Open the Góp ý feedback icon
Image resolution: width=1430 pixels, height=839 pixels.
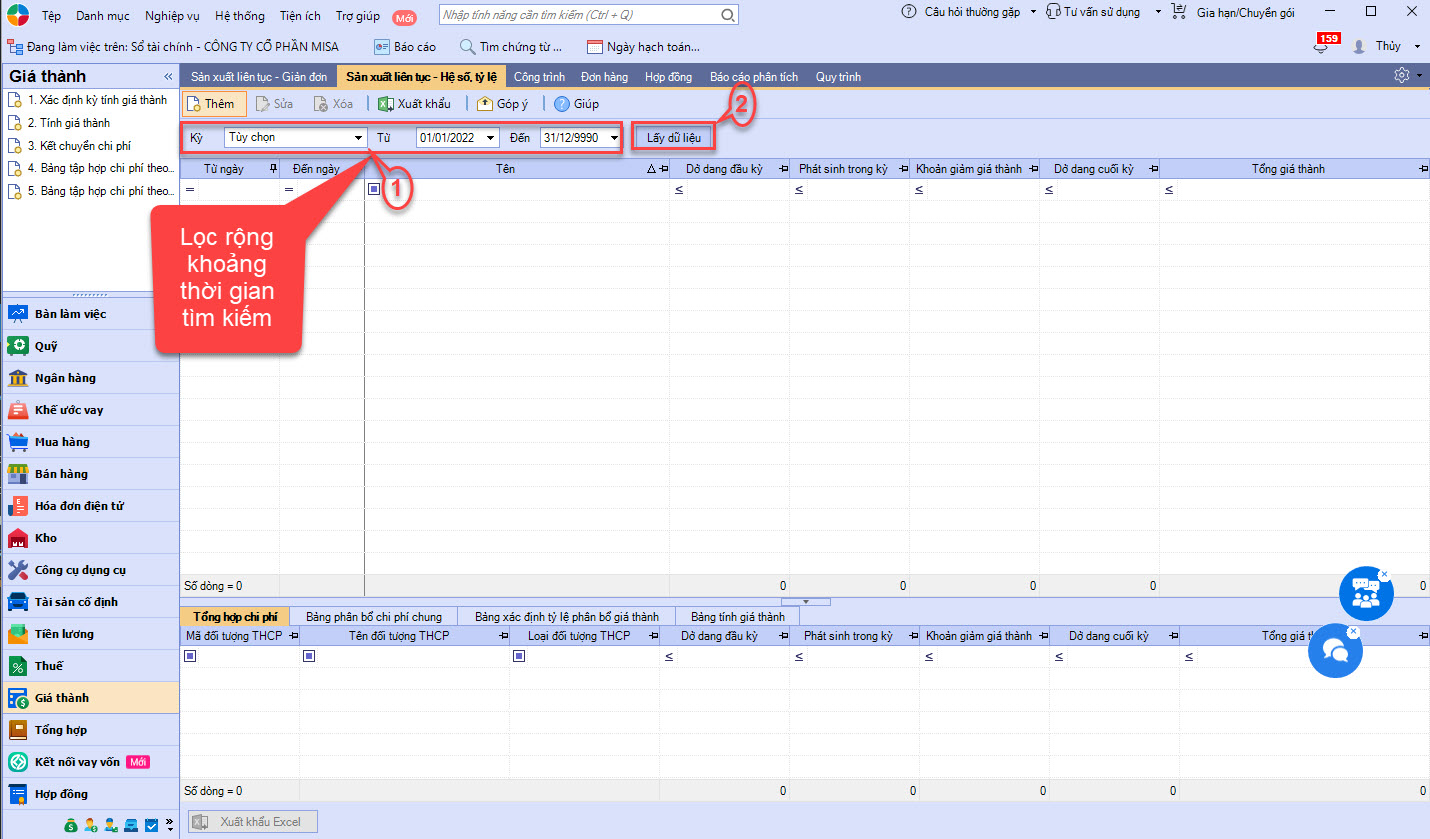point(485,104)
